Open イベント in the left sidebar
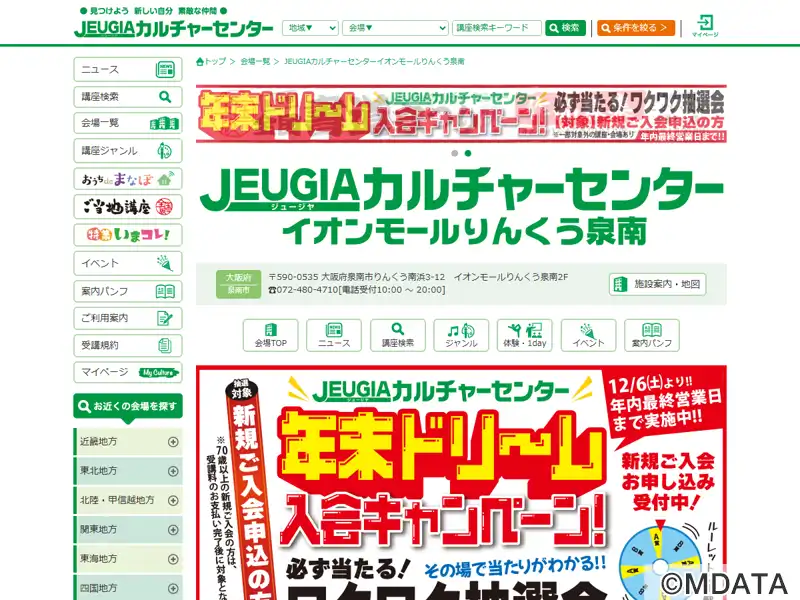800x600 pixels. pos(128,263)
